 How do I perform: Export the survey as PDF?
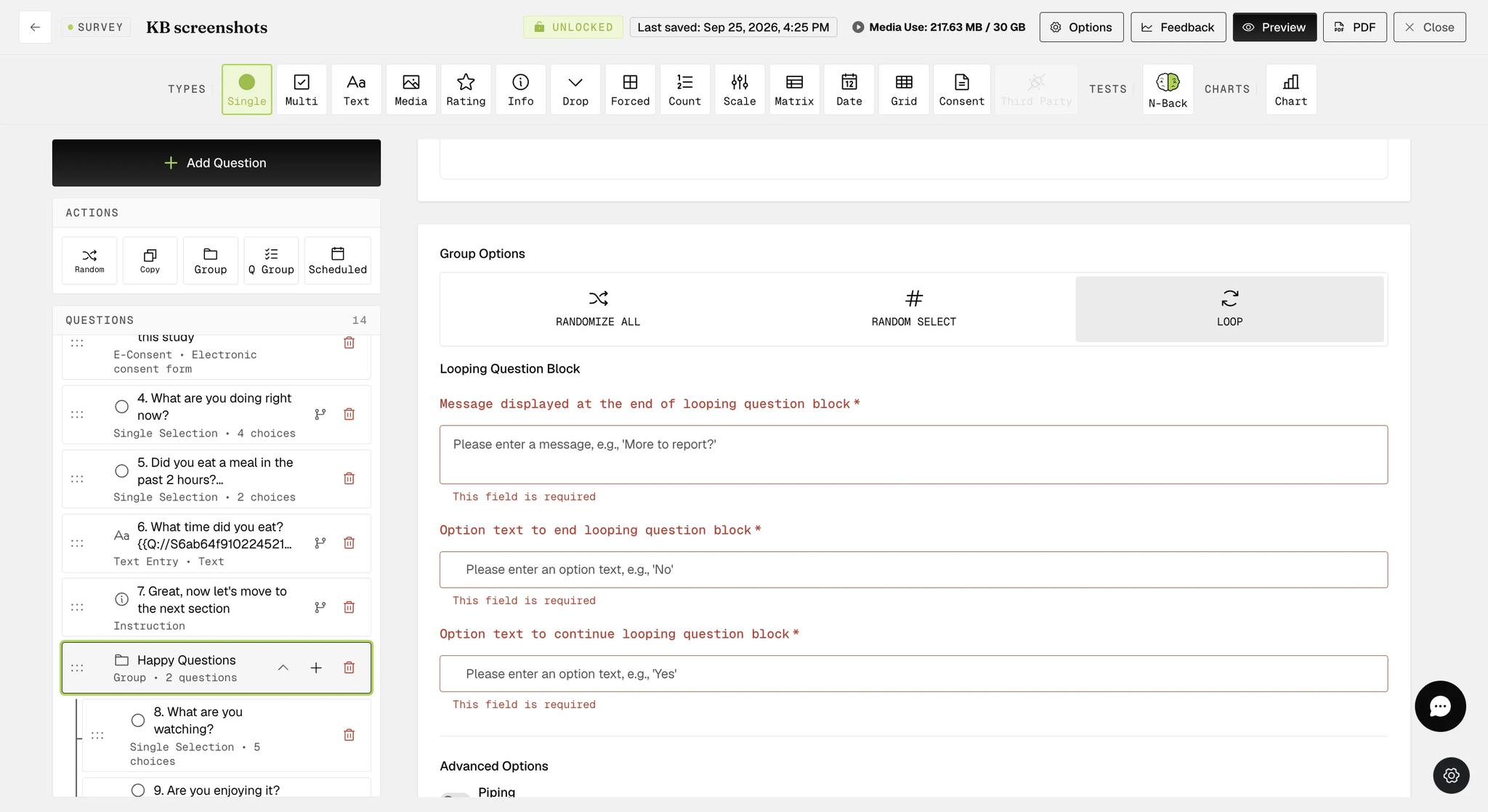coord(1355,28)
